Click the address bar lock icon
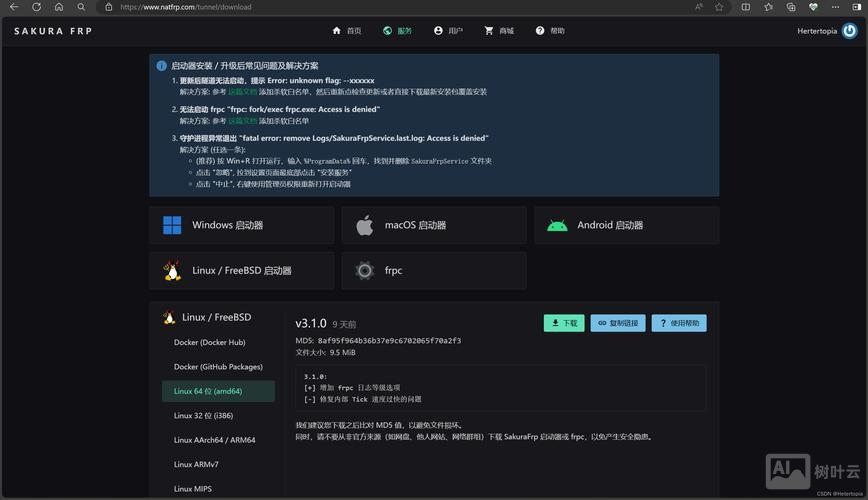This screenshot has height=500, width=868. 108,7
